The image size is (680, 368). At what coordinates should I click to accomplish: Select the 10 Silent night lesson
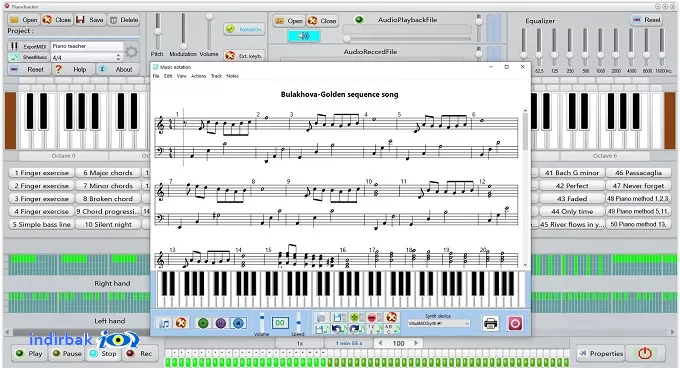pyautogui.click(x=108, y=225)
